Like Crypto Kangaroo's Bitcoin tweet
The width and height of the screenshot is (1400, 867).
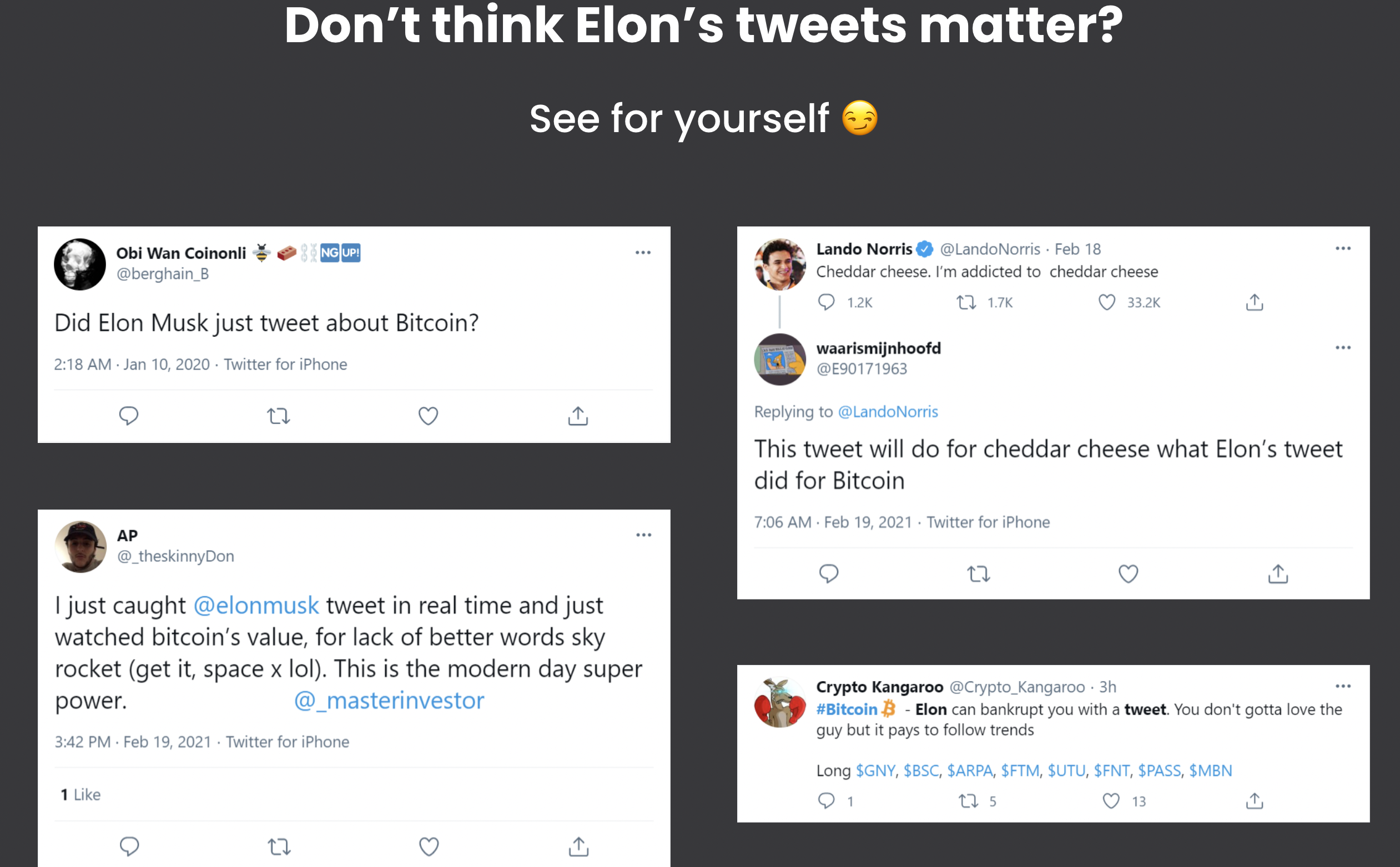[x=1111, y=800]
